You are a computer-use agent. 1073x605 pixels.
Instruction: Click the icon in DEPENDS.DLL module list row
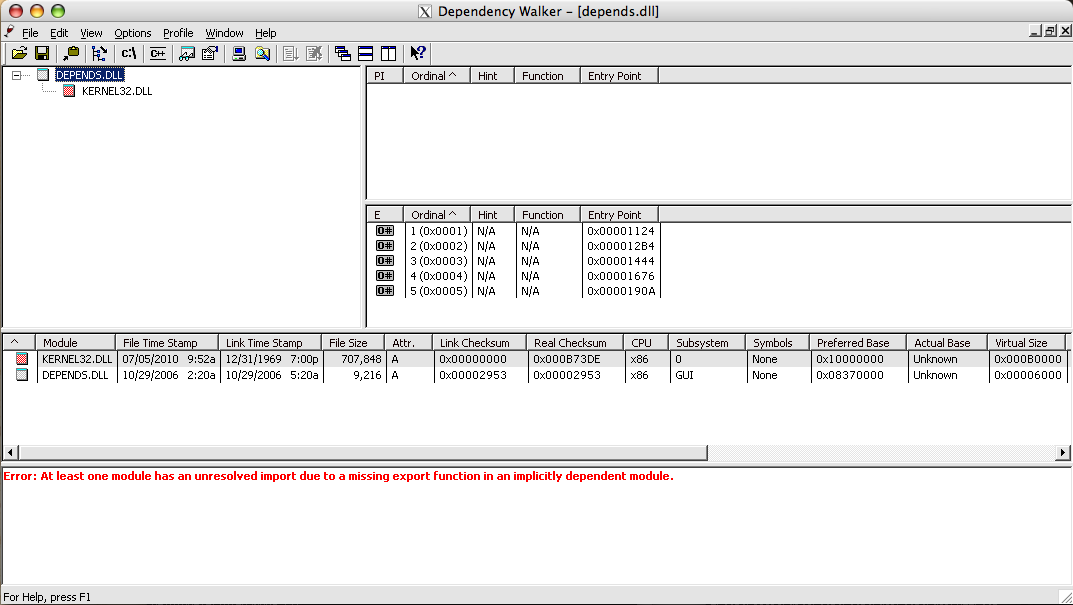[22, 375]
